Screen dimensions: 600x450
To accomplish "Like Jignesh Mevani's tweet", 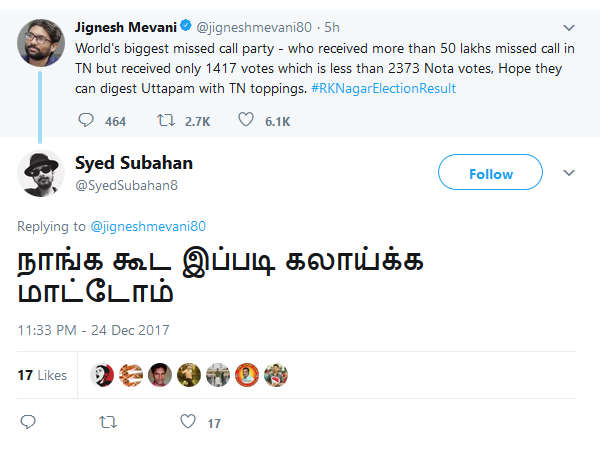I will [x=244, y=120].
